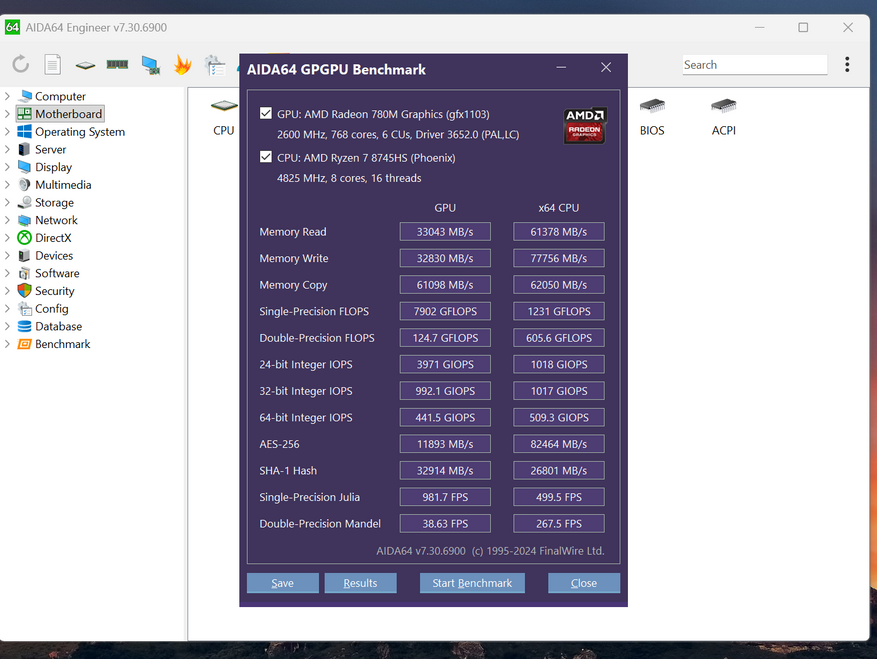Expand the Operating System tree node
The image size is (877, 659).
click(x=7, y=131)
